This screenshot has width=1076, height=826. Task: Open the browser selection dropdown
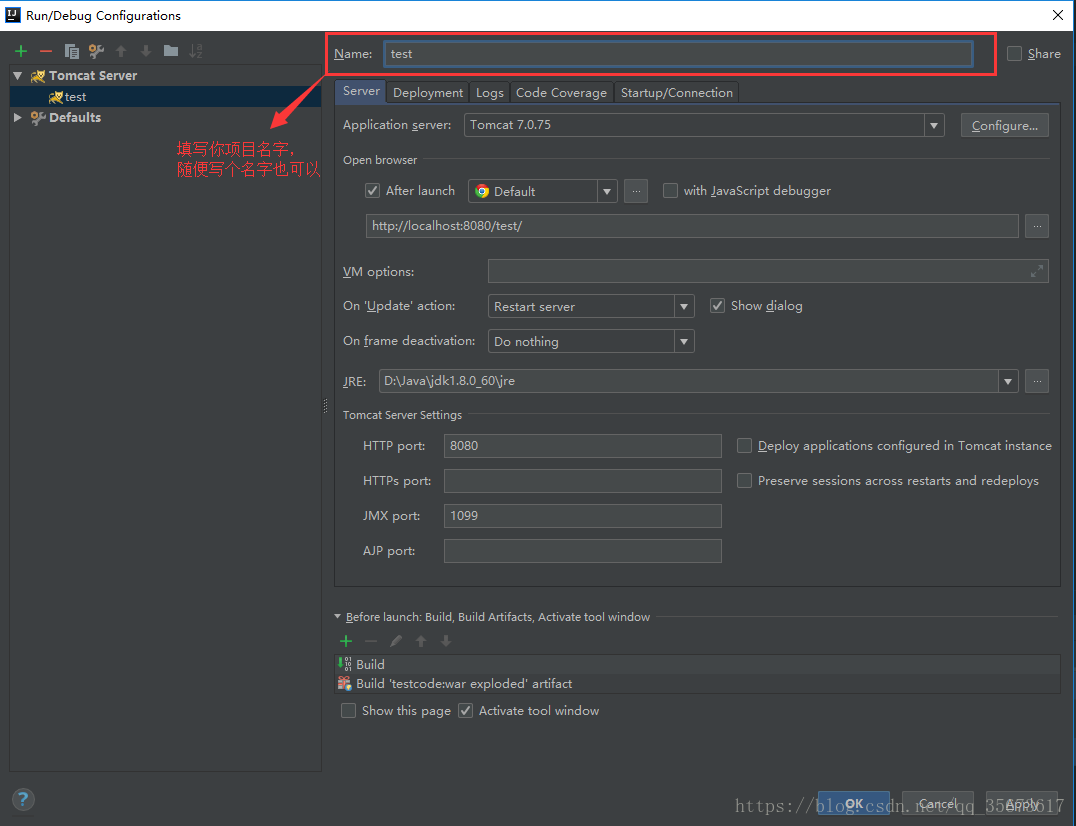(x=607, y=191)
